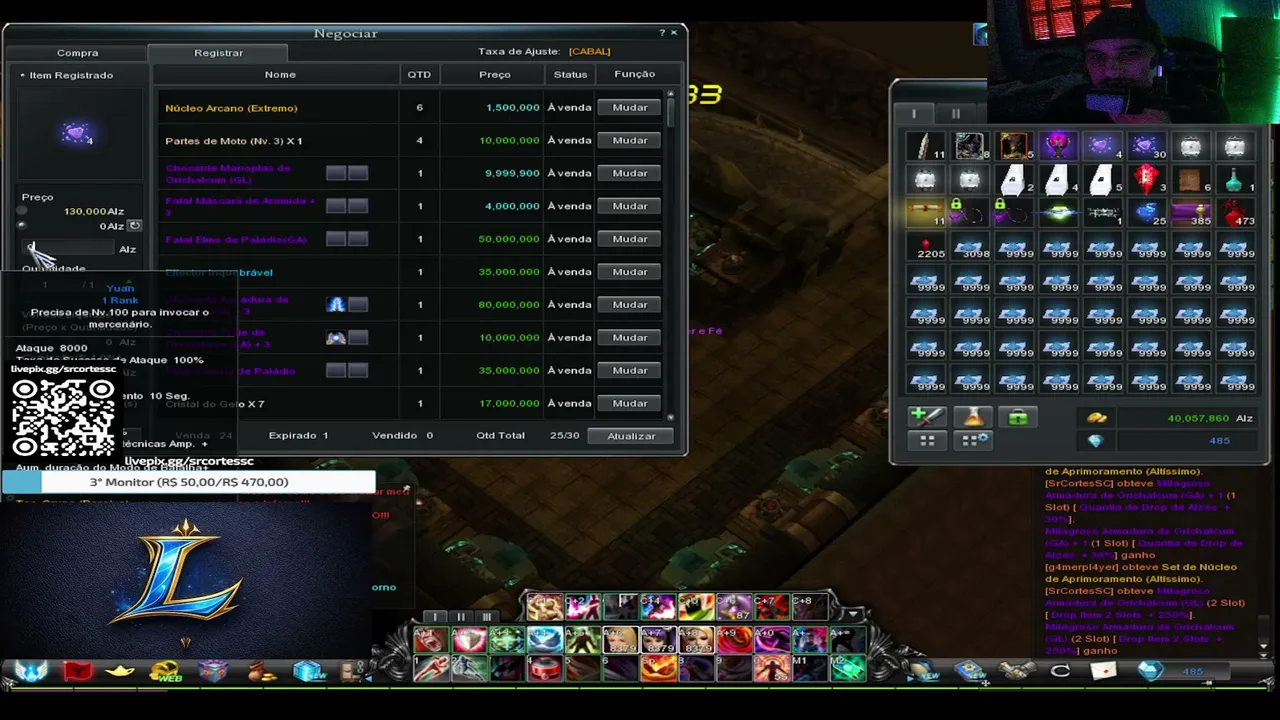Click the registered item thumbnail
1280x720 pixels.
77,134
